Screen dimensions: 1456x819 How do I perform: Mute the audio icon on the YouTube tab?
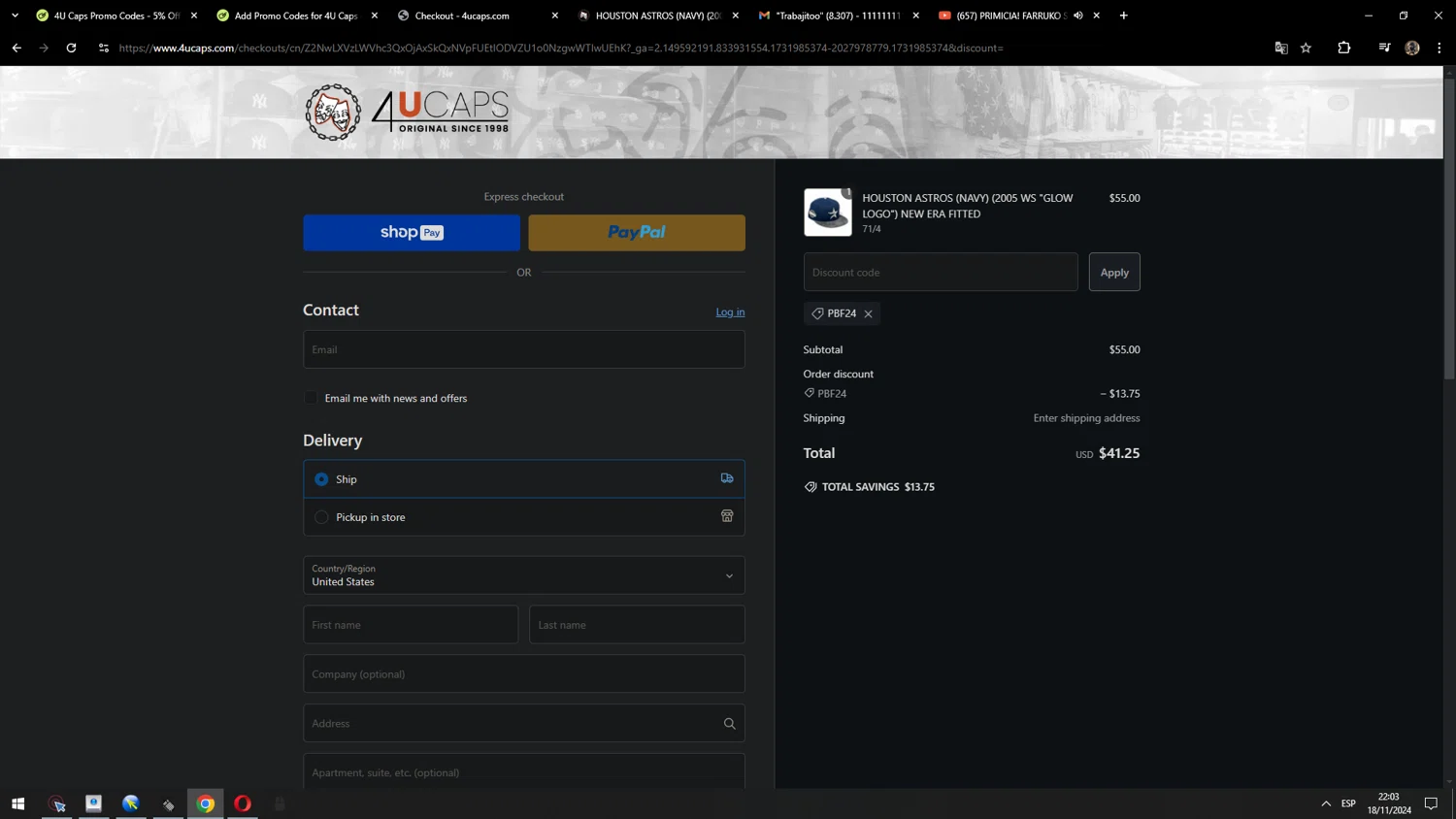tap(1078, 16)
